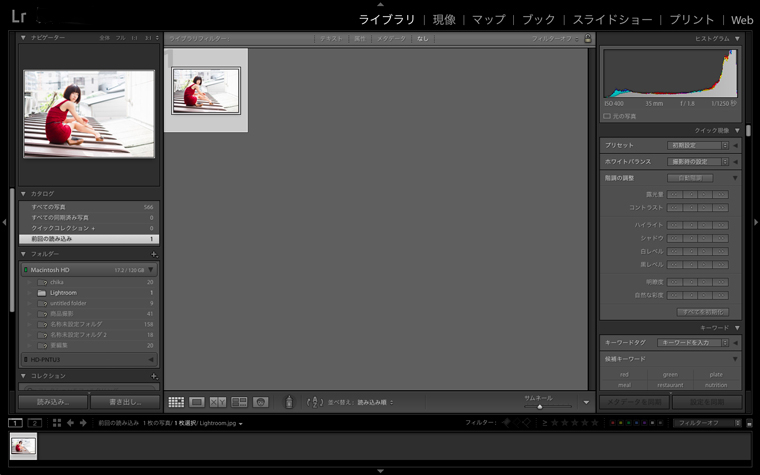The width and height of the screenshot is (760, 475).
Task: Go forward with the right arrow in filmstrip bar
Action: coord(83,423)
